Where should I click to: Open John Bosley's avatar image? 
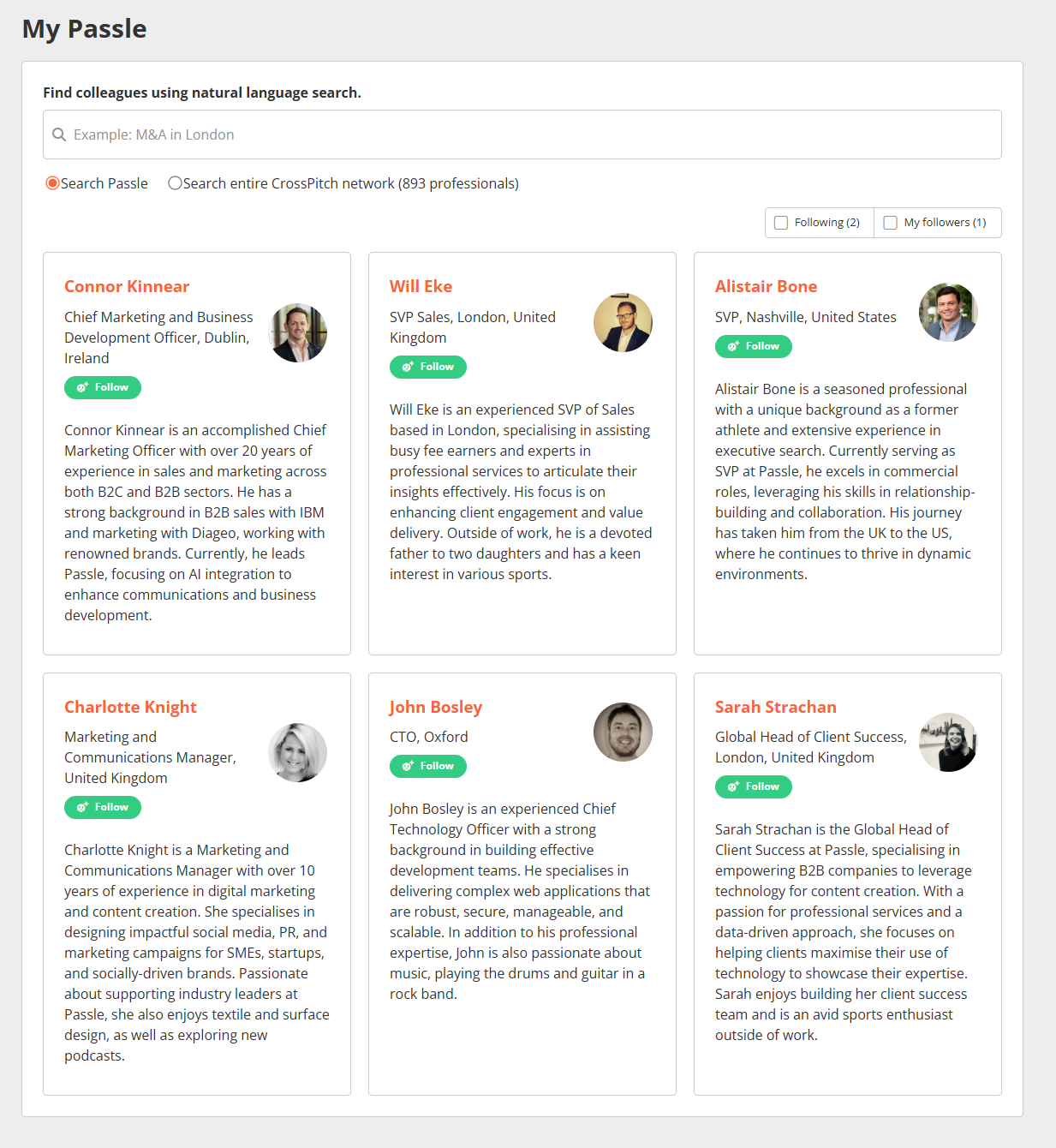623,732
